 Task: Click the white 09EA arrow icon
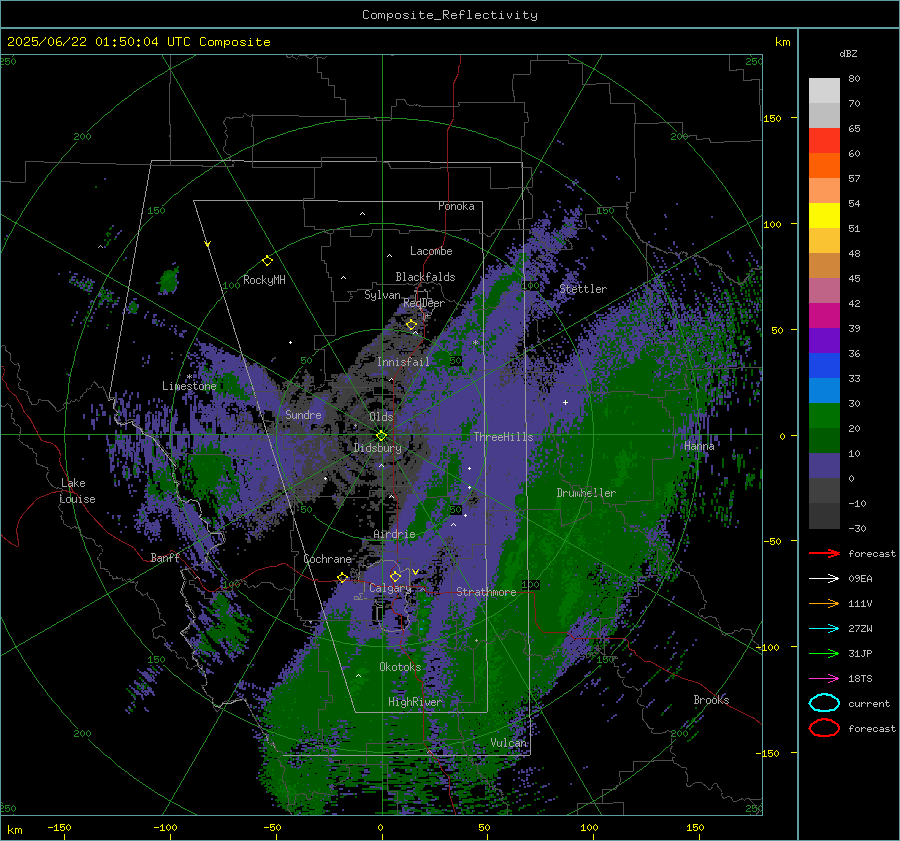click(824, 579)
